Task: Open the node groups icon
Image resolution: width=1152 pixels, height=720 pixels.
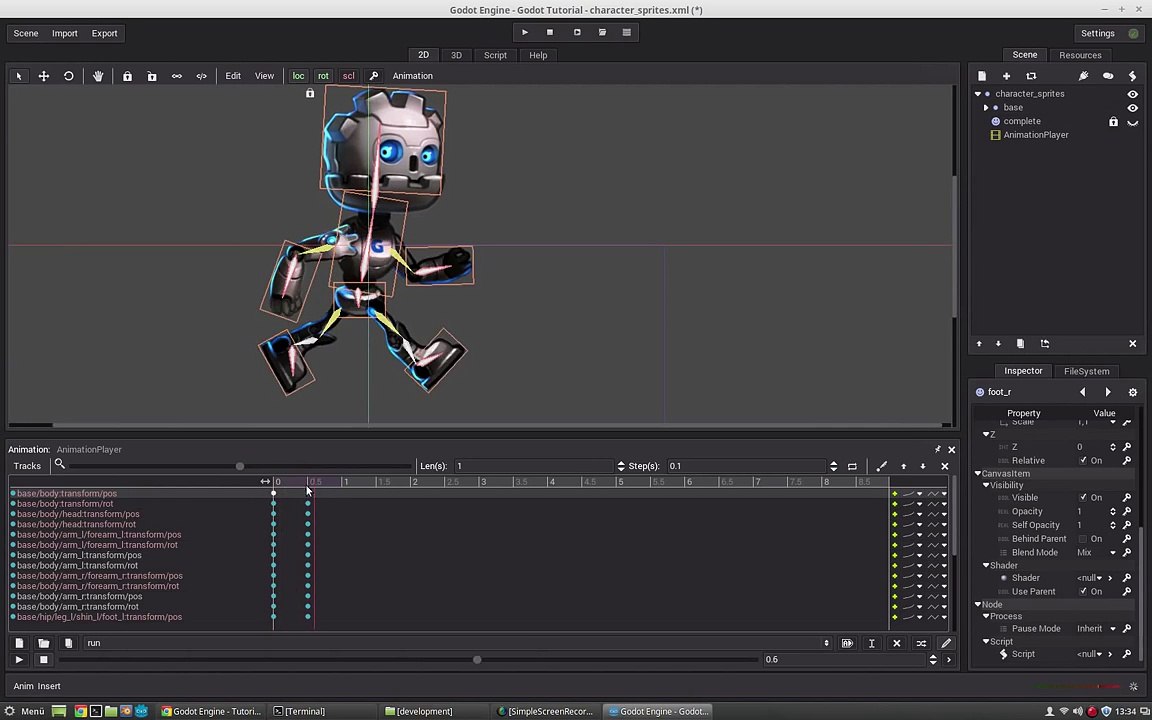Action: pyautogui.click(x=1108, y=76)
